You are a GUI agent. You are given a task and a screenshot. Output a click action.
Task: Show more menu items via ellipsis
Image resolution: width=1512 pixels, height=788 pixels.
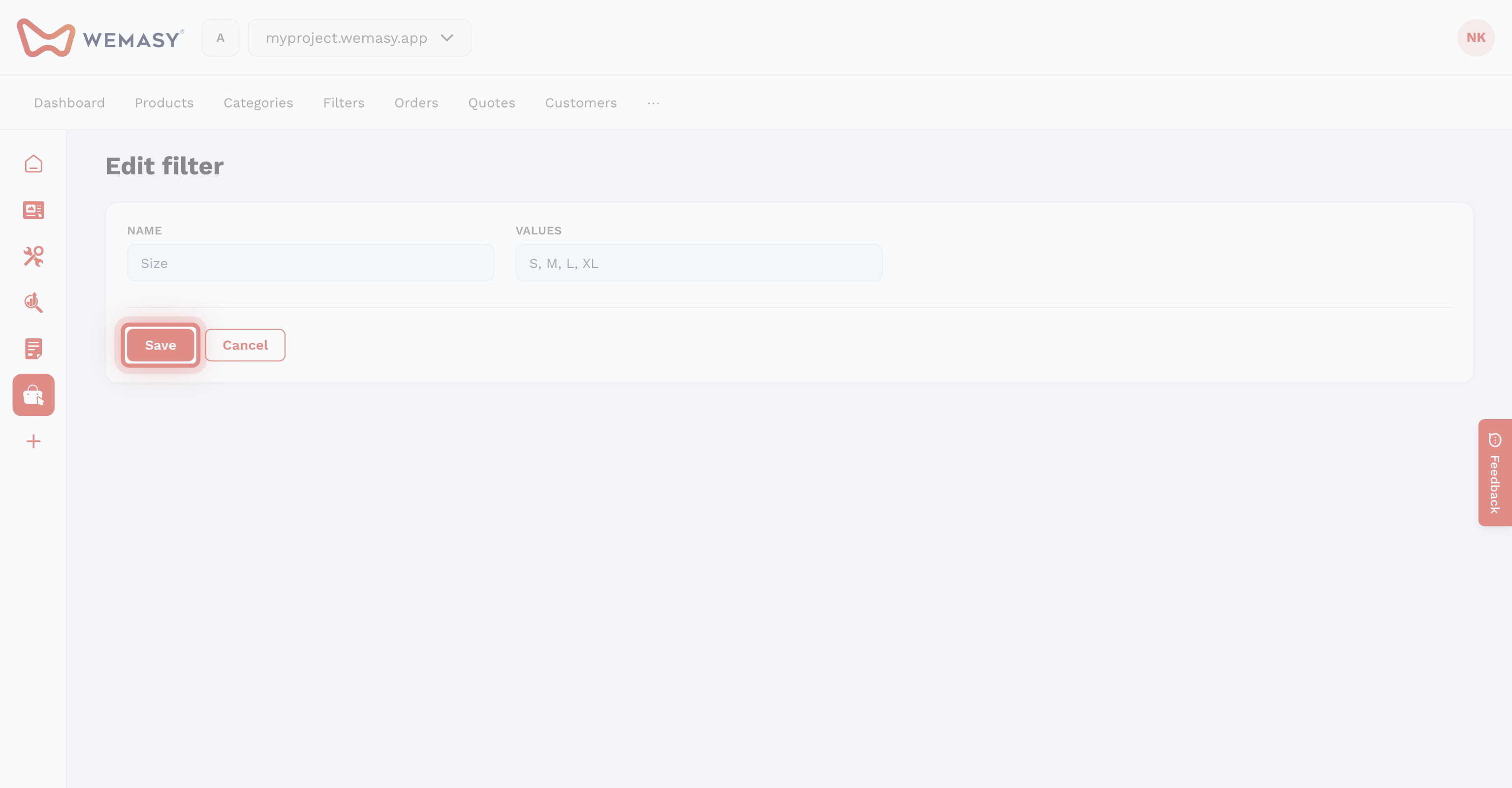point(653,103)
